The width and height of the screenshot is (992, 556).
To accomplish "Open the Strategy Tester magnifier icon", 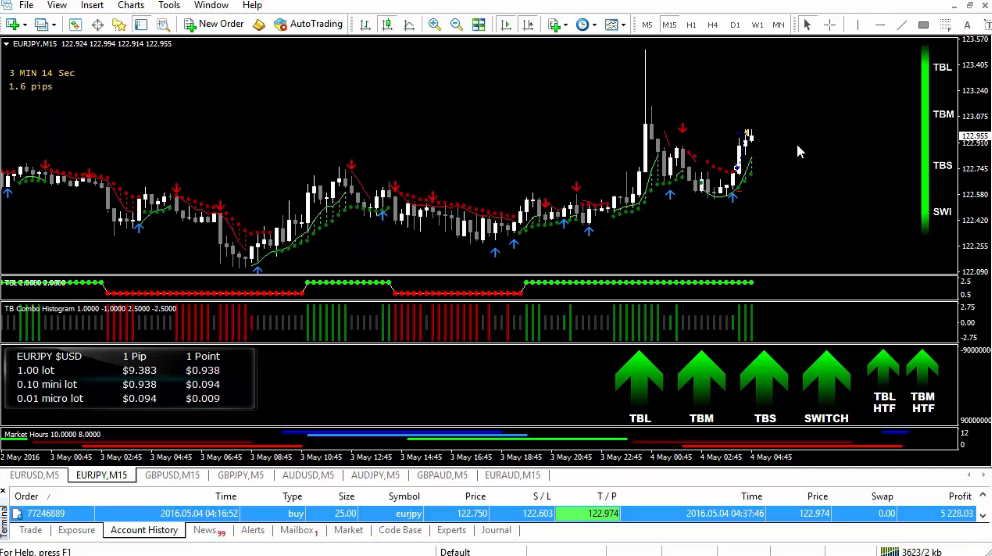I will [x=163, y=25].
